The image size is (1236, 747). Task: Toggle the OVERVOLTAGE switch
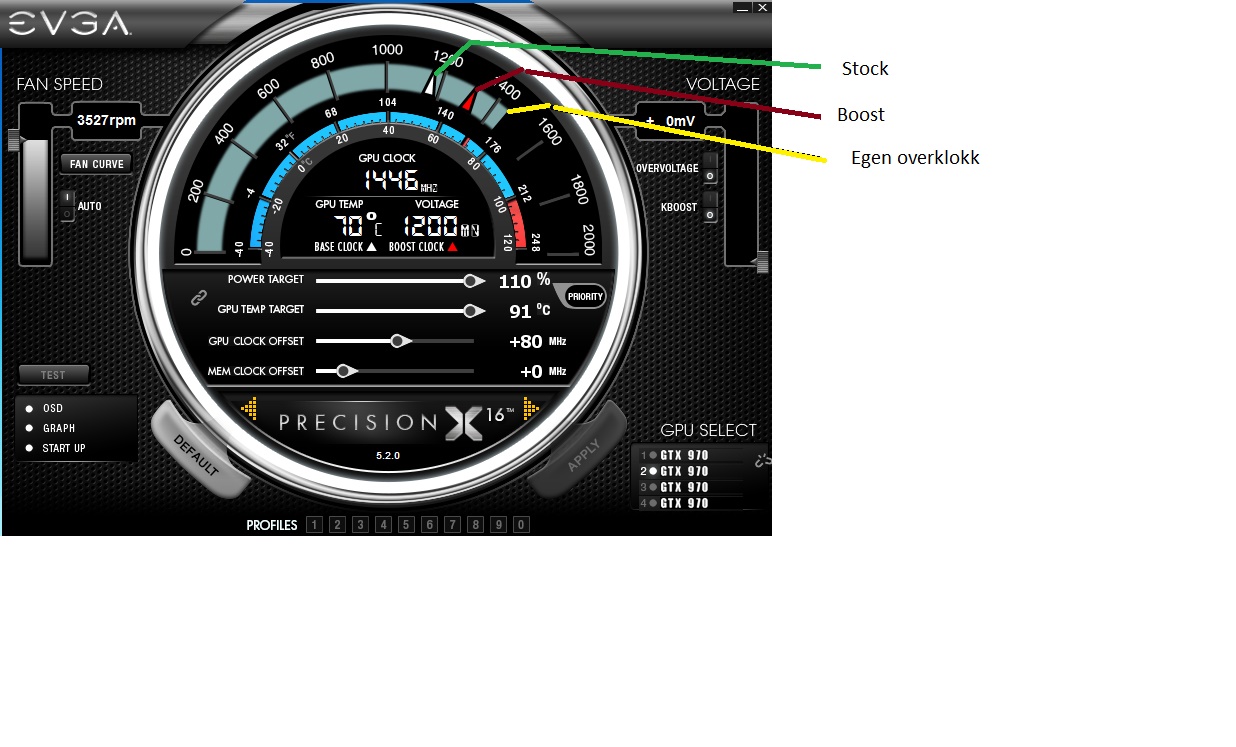pyautogui.click(x=710, y=168)
